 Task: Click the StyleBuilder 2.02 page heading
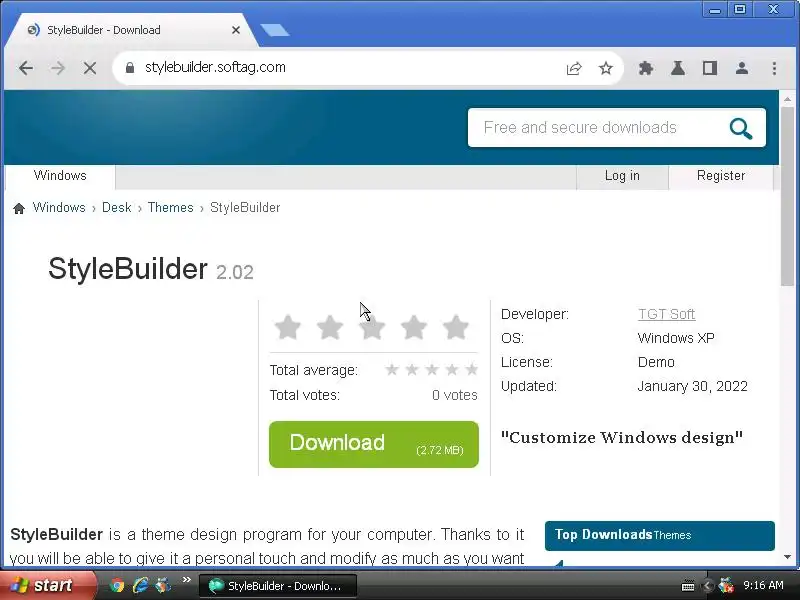(151, 269)
